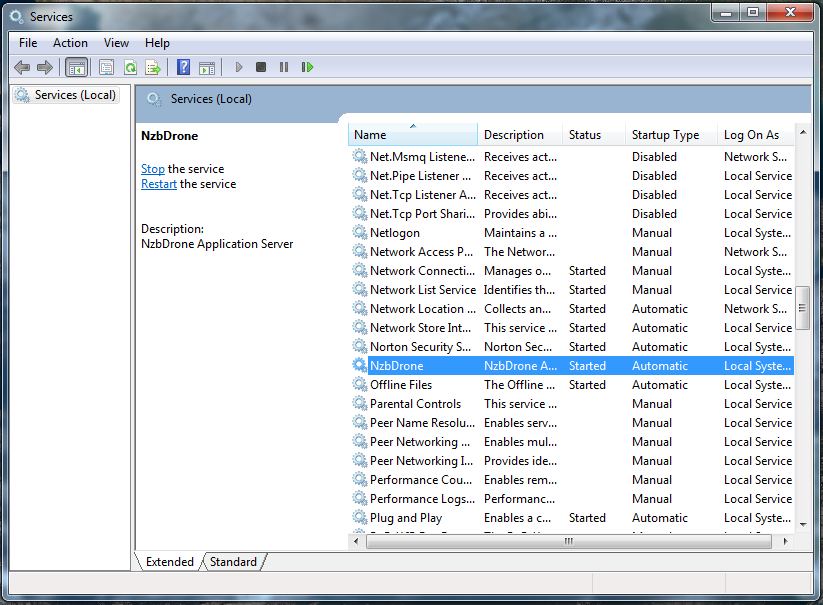Select the Peer Networking Grouping row
The width and height of the screenshot is (823, 605).
pos(572,441)
